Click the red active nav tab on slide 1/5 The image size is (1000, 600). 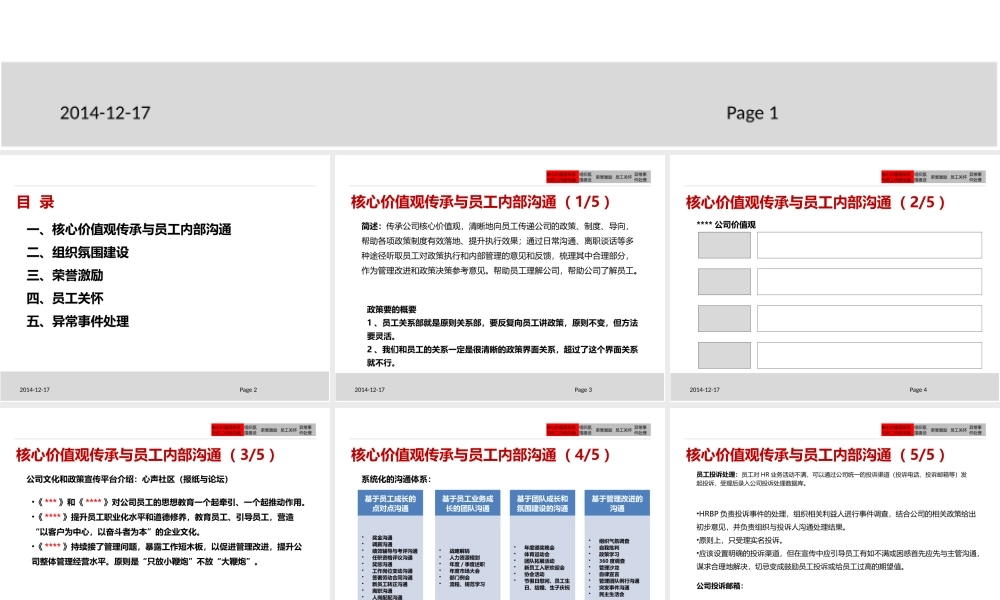coord(562,177)
